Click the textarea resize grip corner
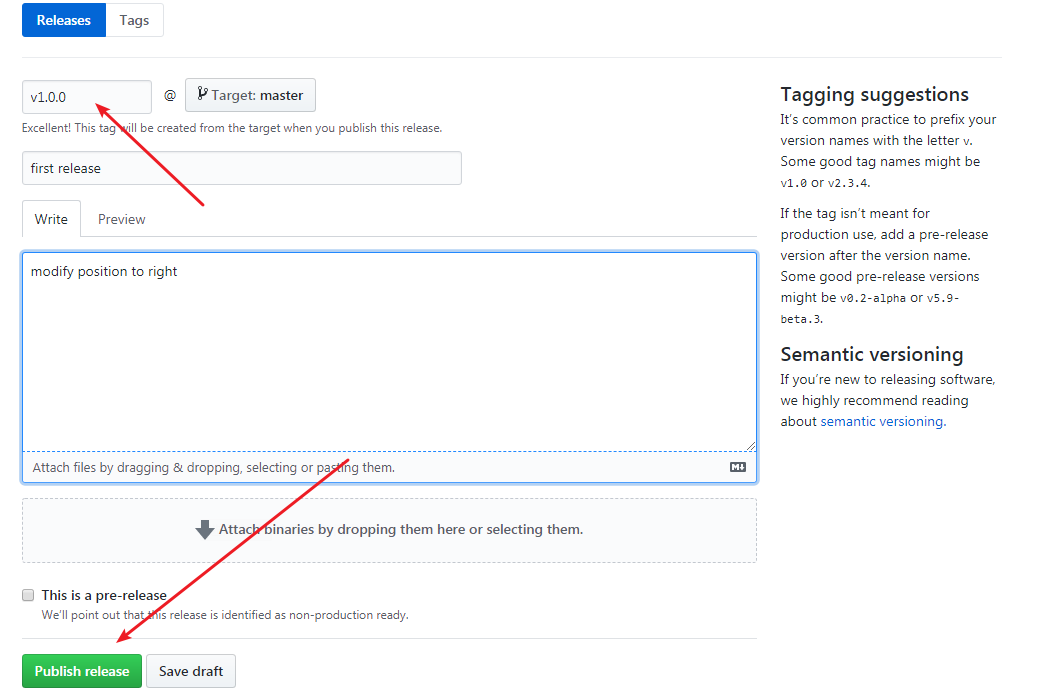 pyautogui.click(x=750, y=445)
